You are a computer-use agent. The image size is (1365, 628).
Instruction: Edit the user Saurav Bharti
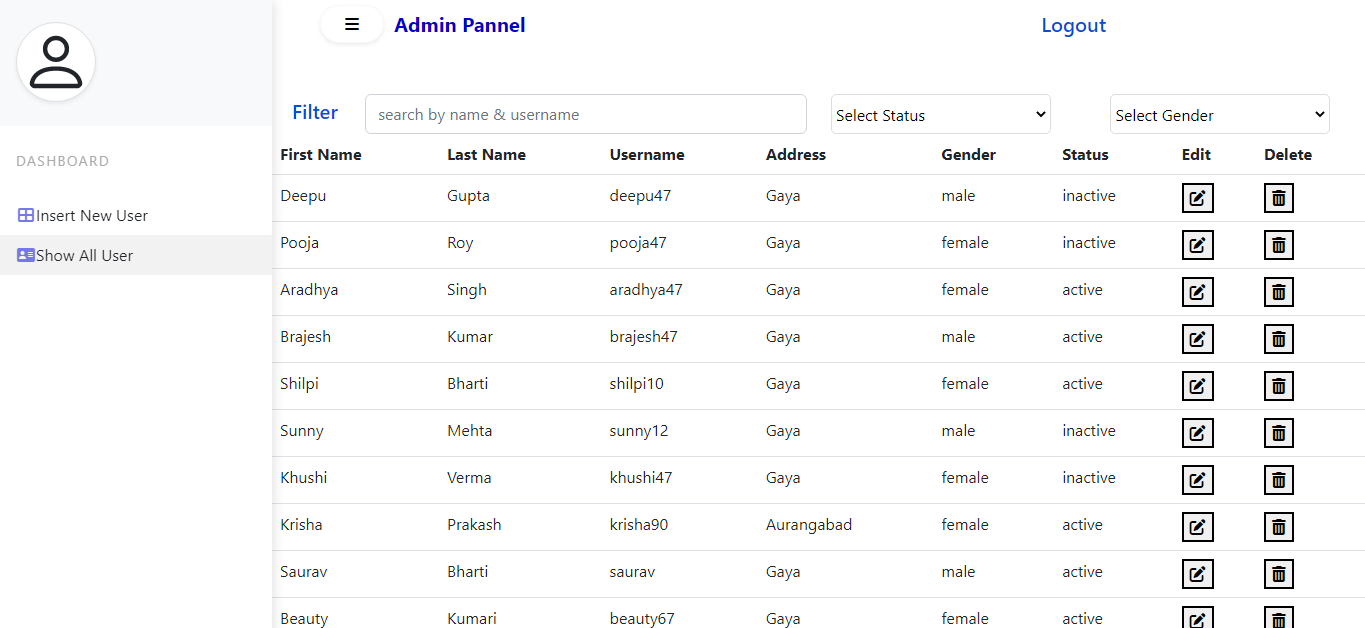[1197, 573]
